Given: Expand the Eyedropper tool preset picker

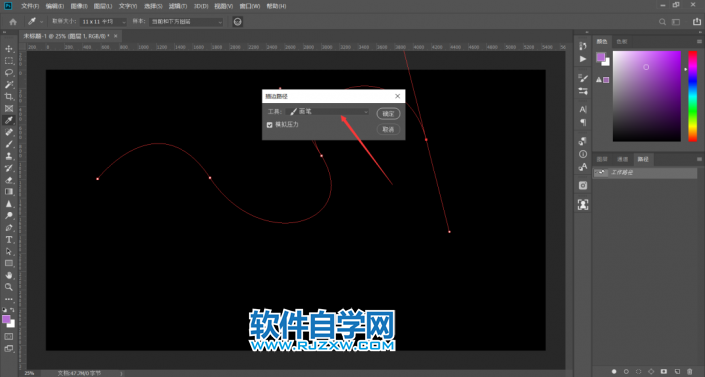Looking at the screenshot, I should [41, 22].
